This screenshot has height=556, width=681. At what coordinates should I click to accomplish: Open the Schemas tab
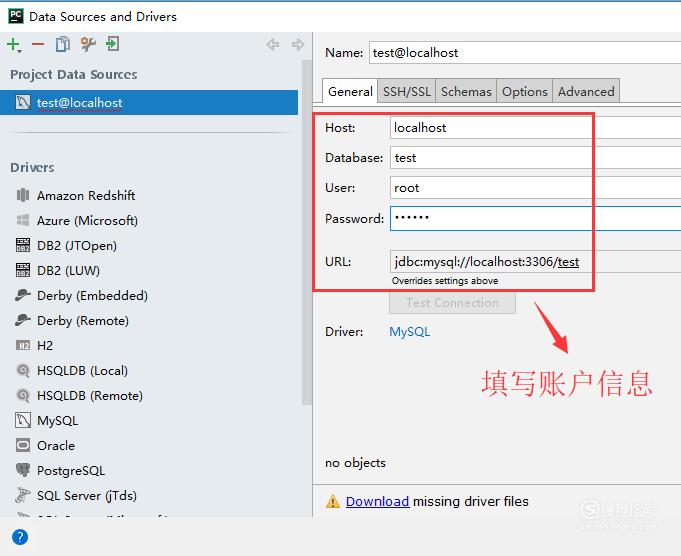pos(466,91)
